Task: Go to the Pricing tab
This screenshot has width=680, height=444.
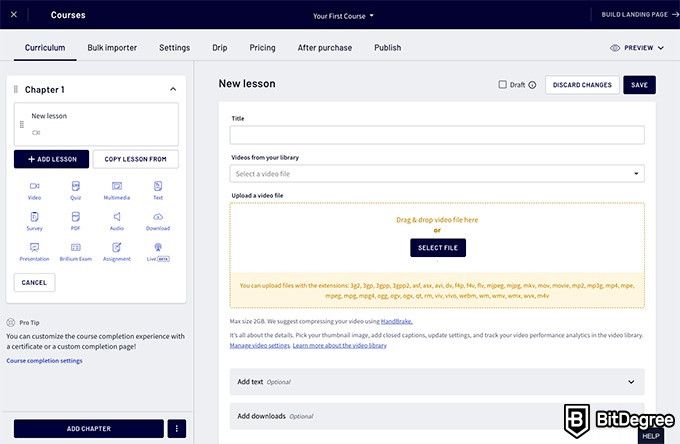Action: (x=262, y=48)
